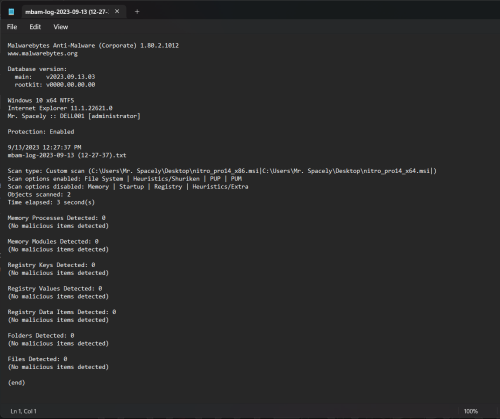Viewport: 500px width, 419px height.
Task: Click 'No malicious items detected' under Folders Detected
Action: (58, 343)
